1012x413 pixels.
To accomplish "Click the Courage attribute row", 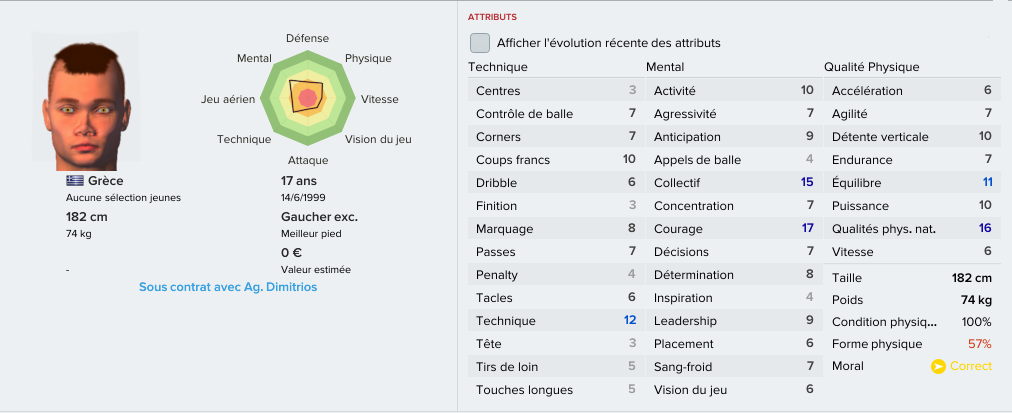I will pyautogui.click(x=734, y=228).
